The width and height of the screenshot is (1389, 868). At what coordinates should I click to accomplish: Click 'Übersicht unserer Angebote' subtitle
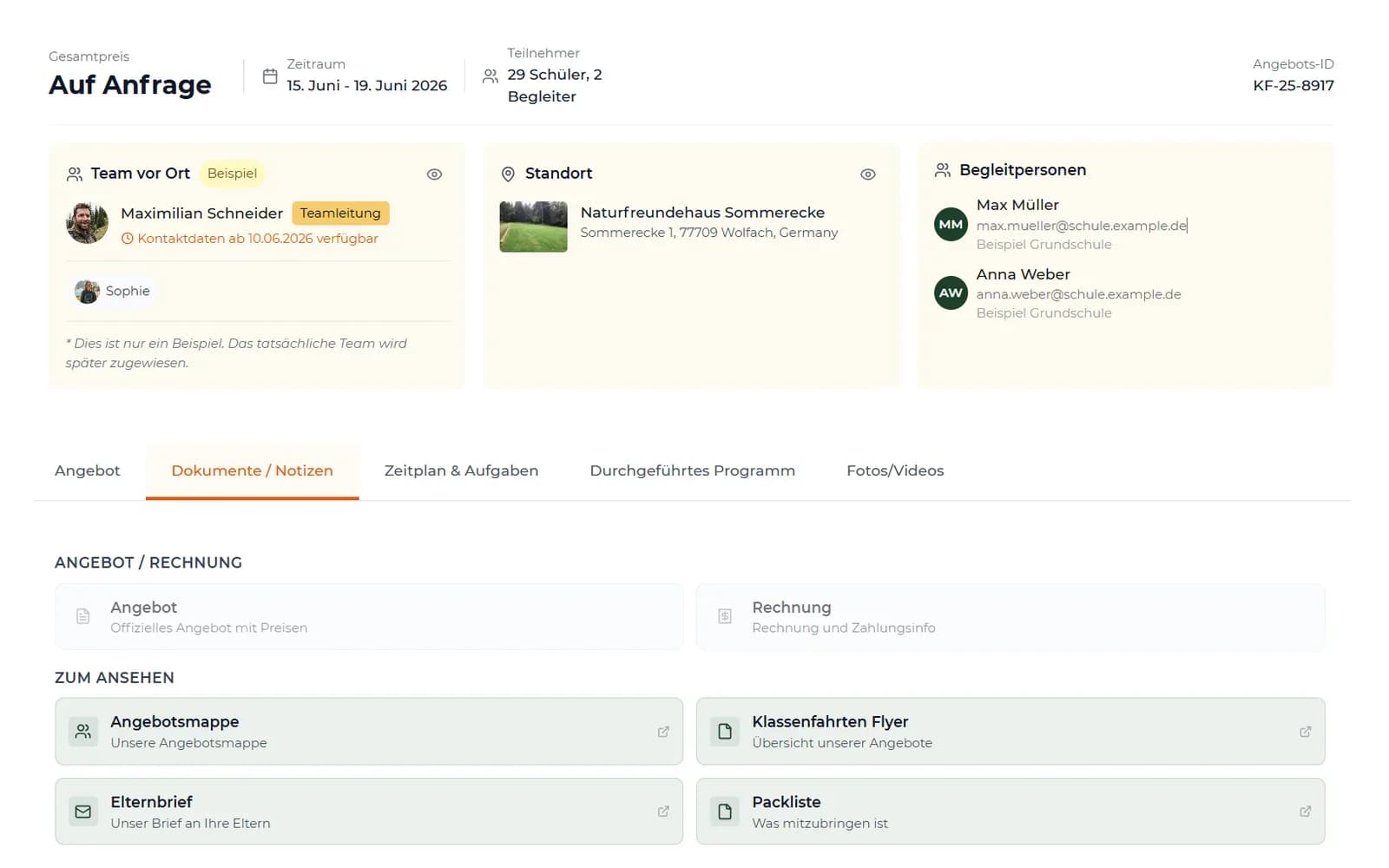[x=842, y=743]
